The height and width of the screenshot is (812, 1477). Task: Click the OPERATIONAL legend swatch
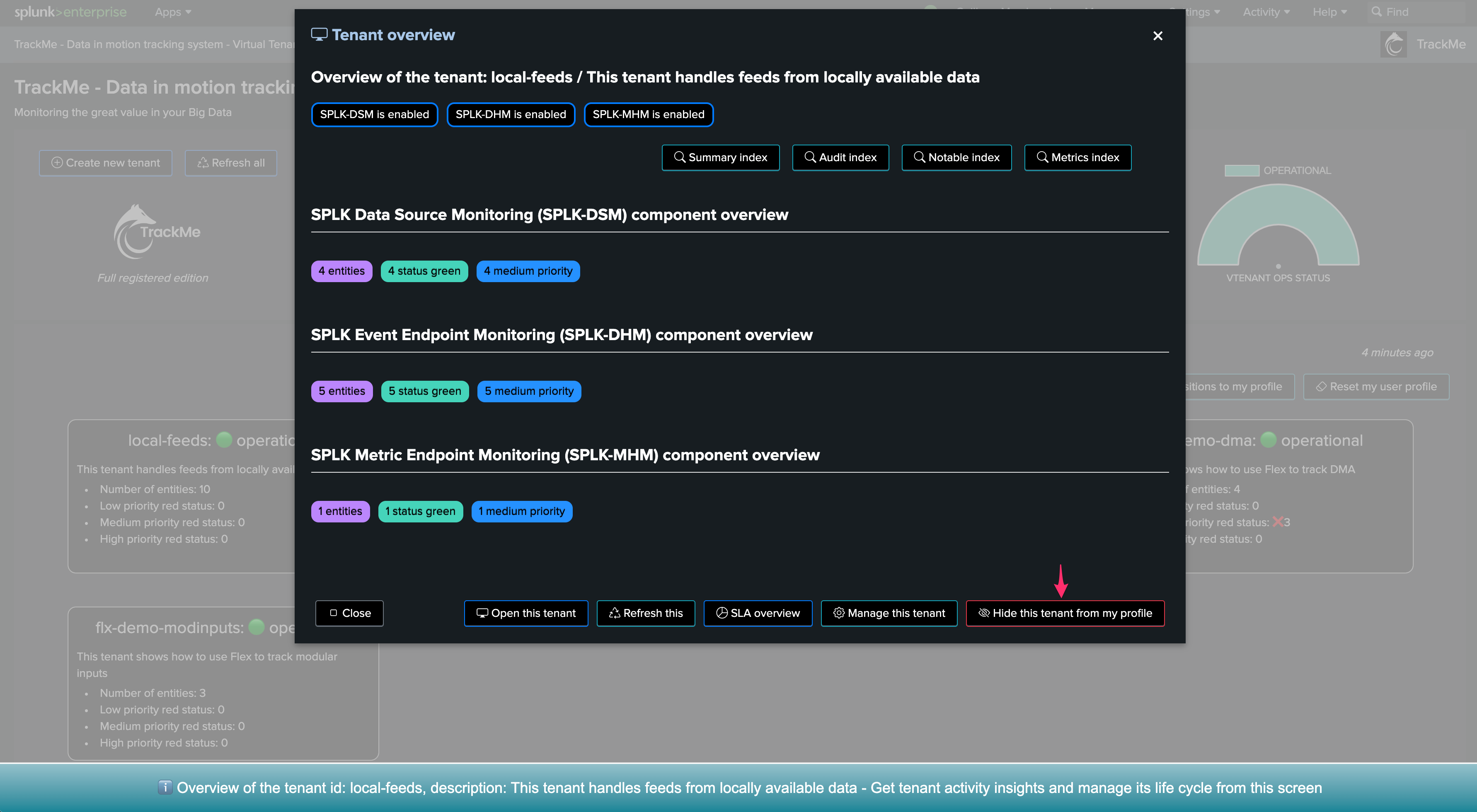tap(1242, 170)
